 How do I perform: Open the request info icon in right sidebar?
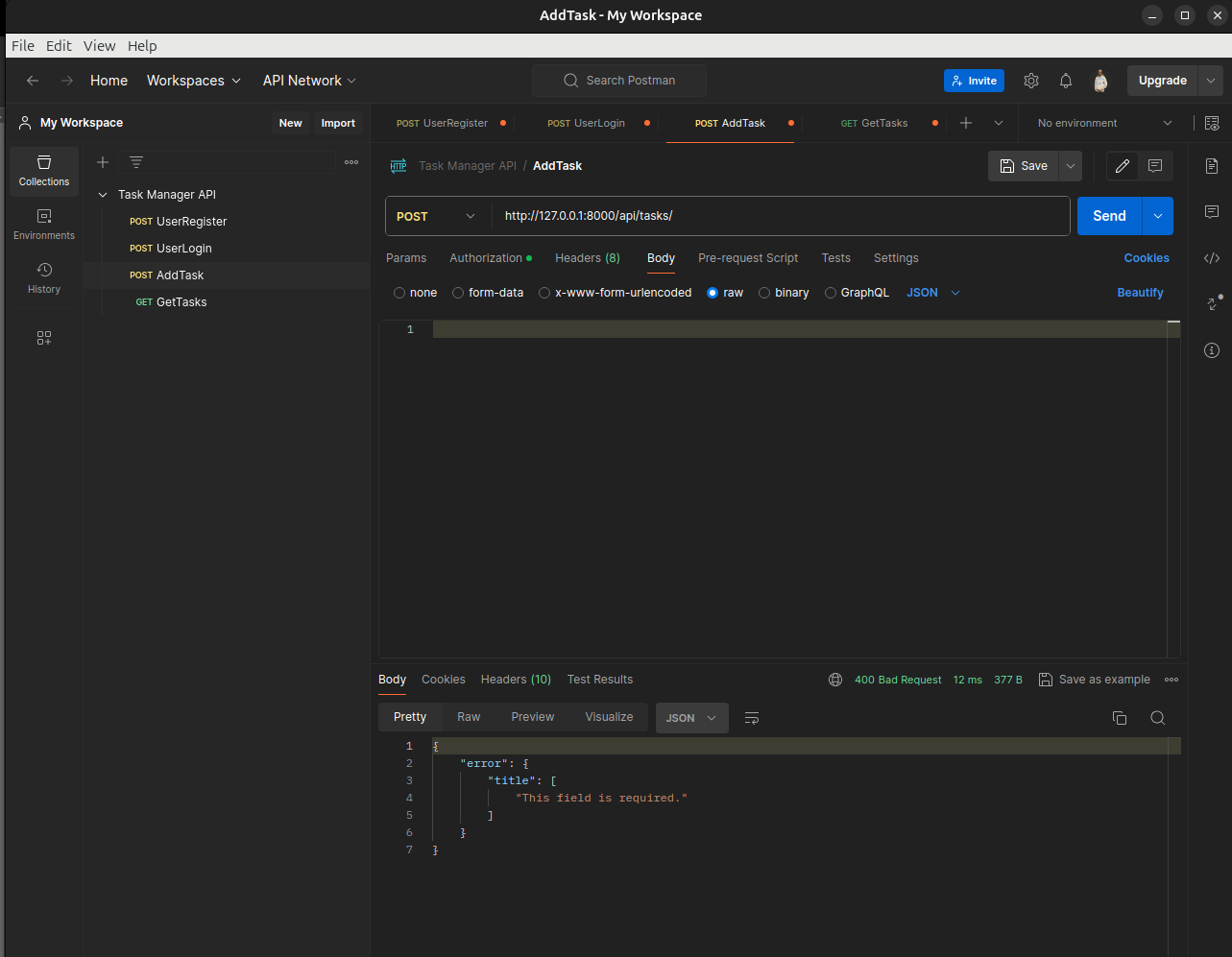(1212, 350)
